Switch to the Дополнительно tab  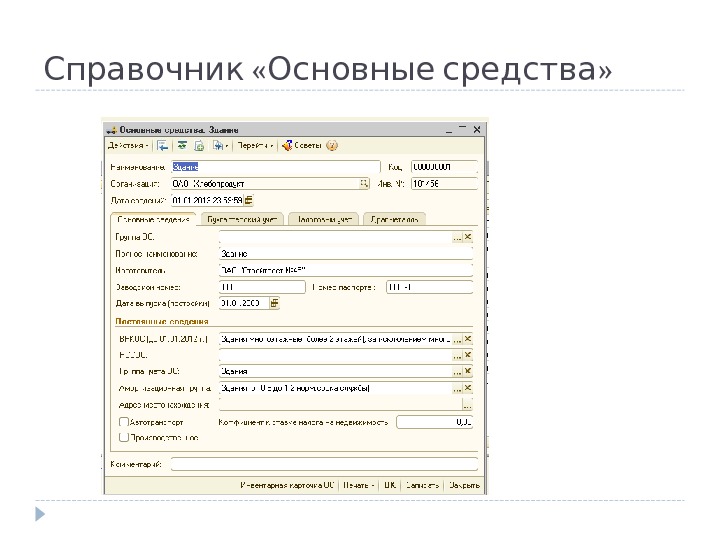pyautogui.click(x=394, y=219)
